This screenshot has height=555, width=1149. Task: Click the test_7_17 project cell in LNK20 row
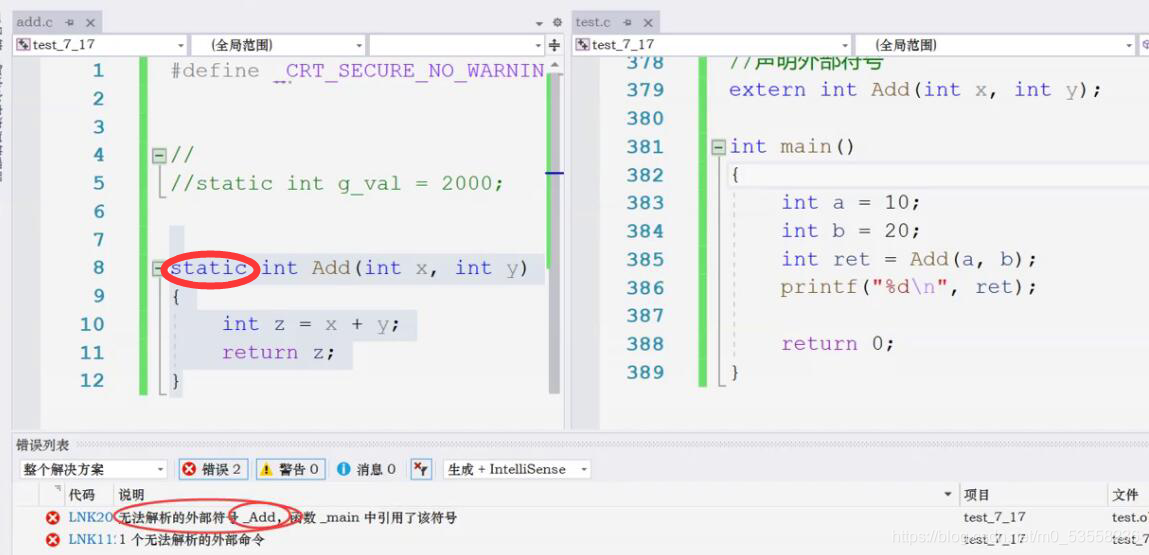(995, 518)
